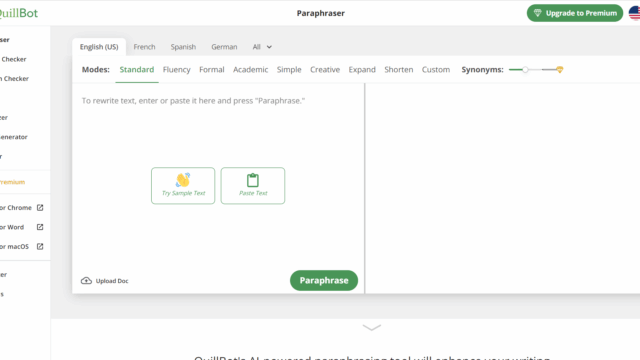Click the Premium link in sidebar

pos(12,182)
